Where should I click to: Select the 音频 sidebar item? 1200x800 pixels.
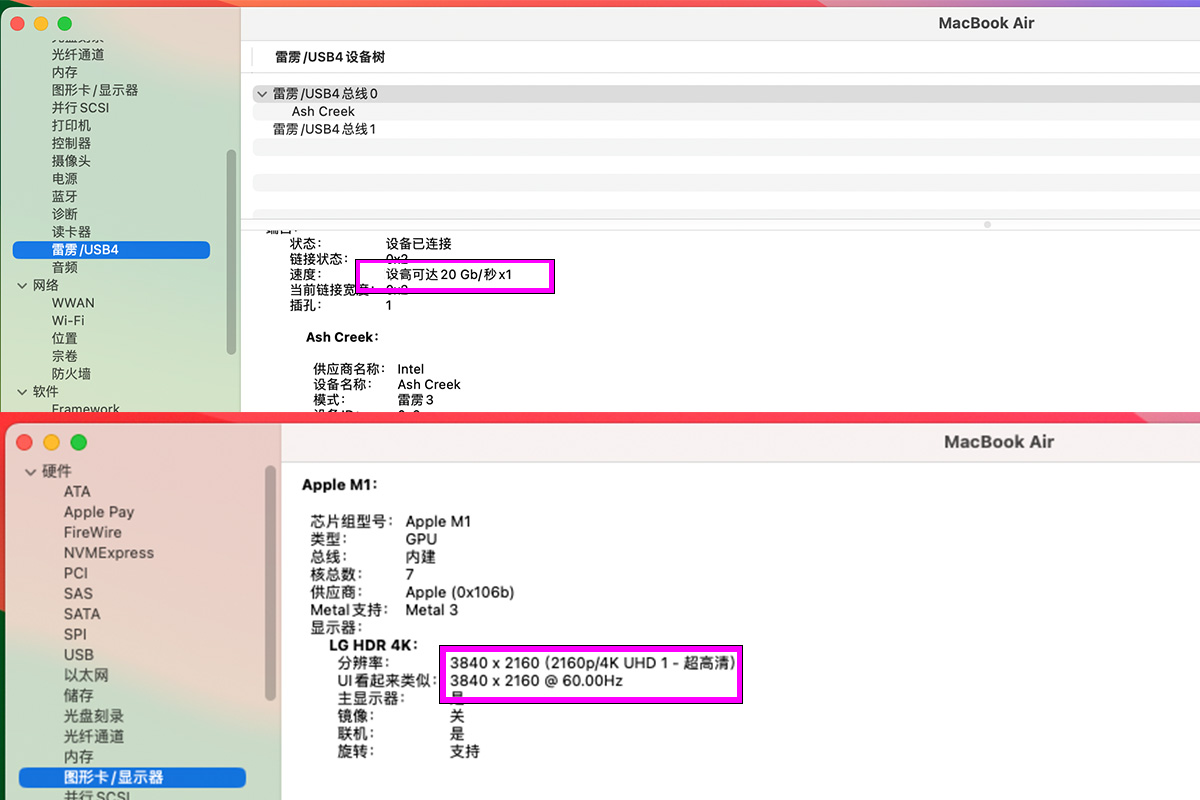point(65,267)
